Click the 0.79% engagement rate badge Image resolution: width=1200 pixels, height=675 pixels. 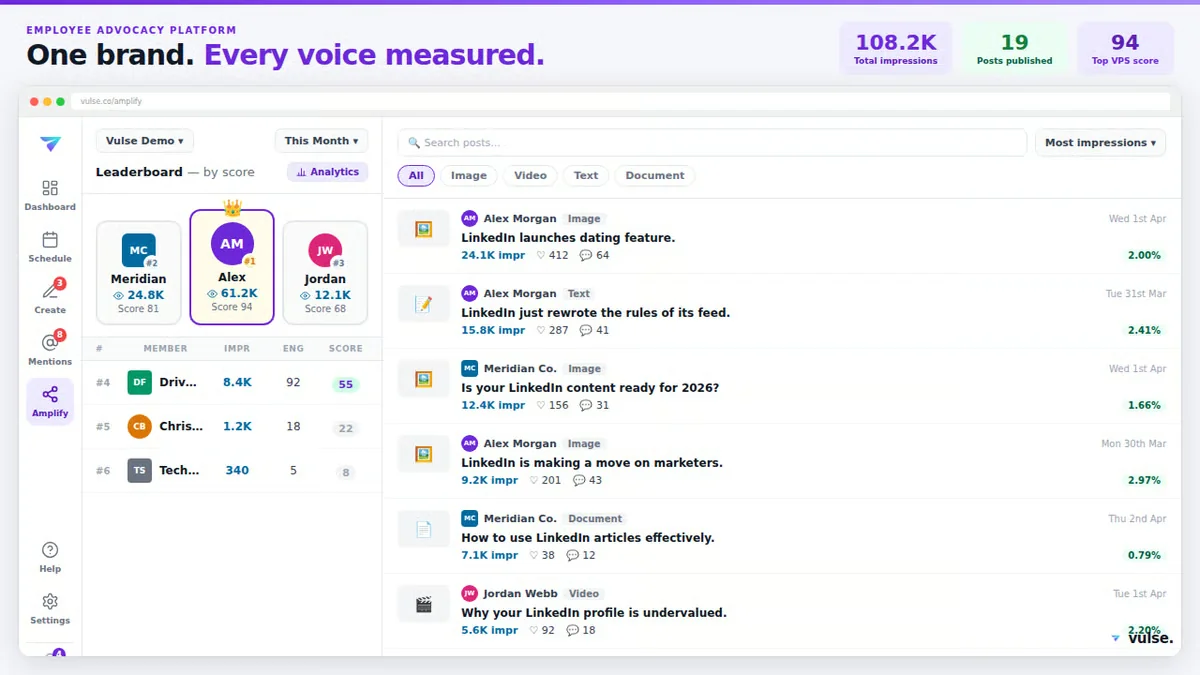point(1144,555)
